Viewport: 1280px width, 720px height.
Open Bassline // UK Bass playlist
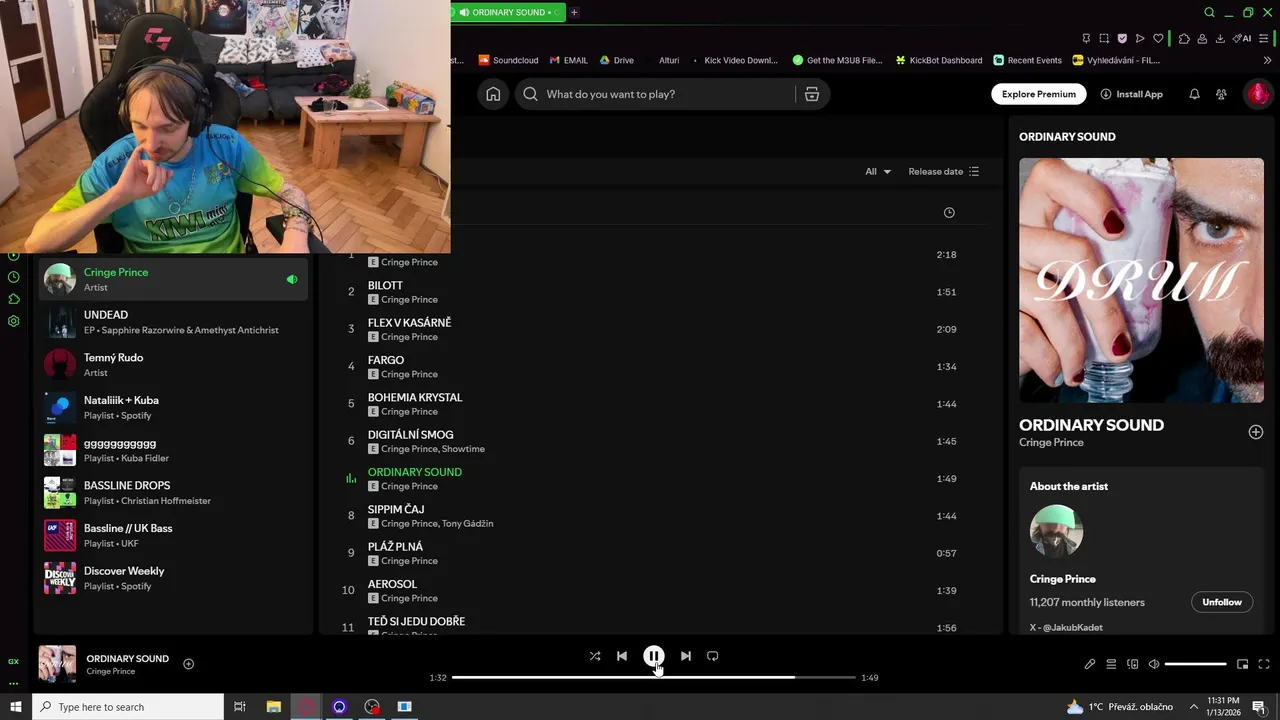173,535
